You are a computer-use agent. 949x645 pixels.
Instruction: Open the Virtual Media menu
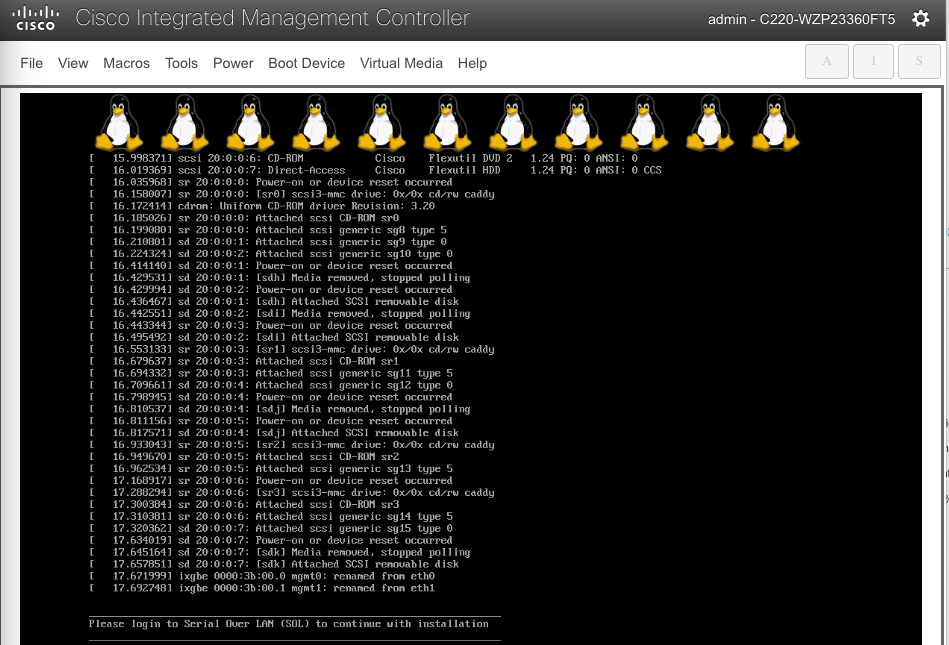[401, 63]
